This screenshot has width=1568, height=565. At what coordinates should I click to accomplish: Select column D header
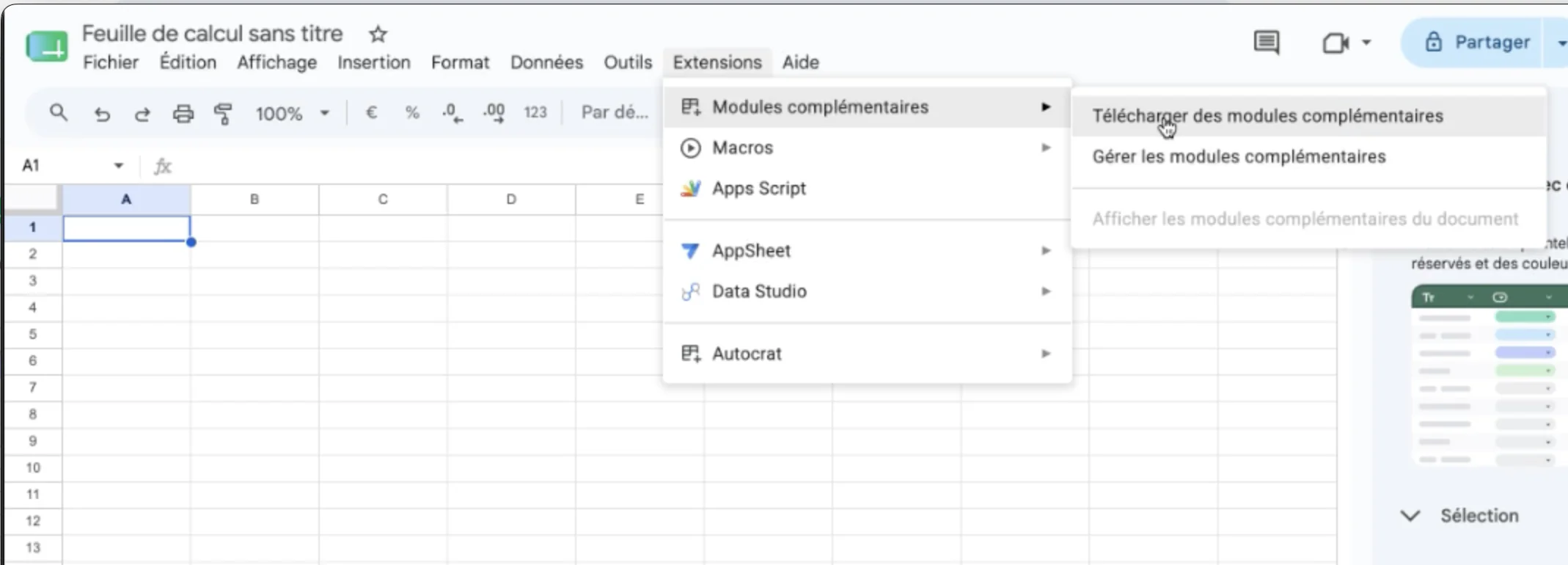point(511,200)
